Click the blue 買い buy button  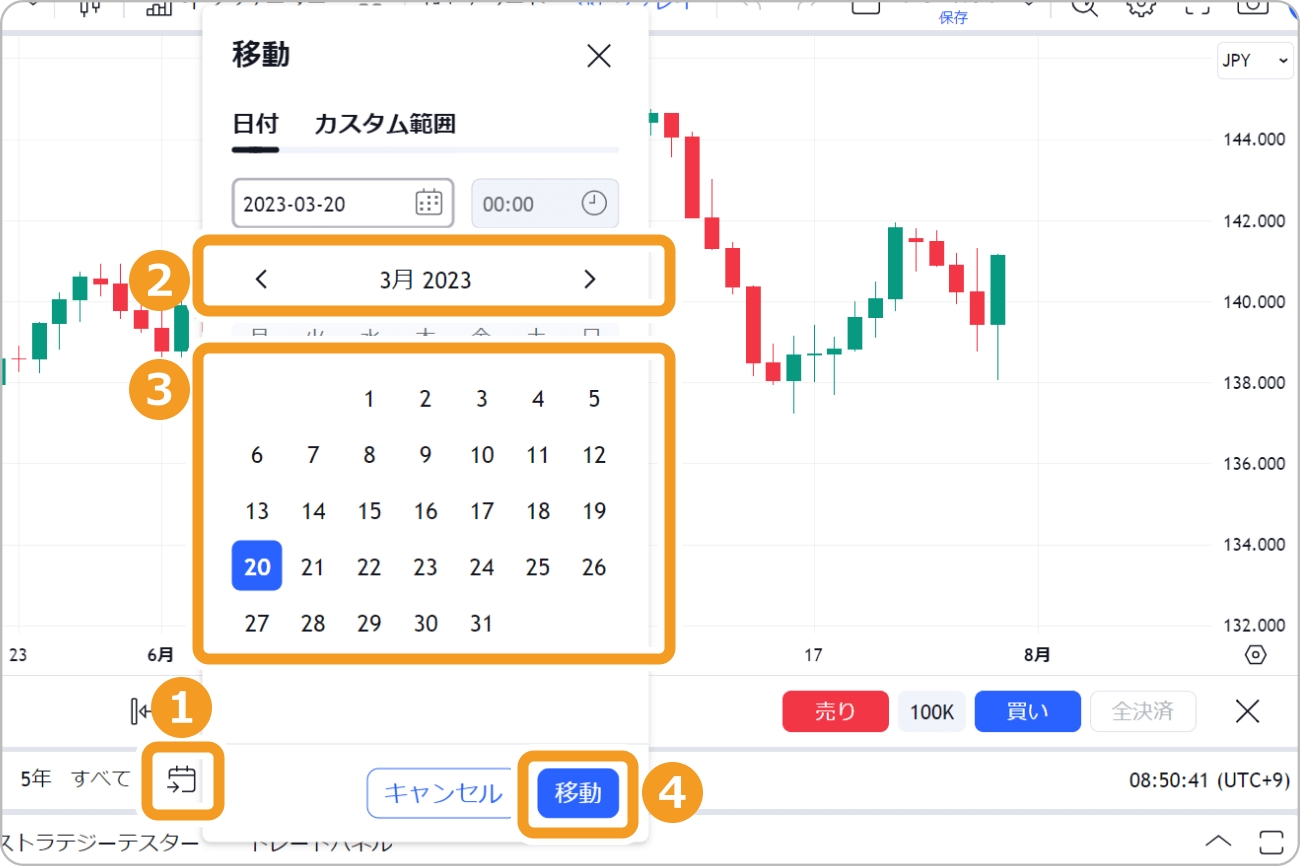coord(1027,712)
